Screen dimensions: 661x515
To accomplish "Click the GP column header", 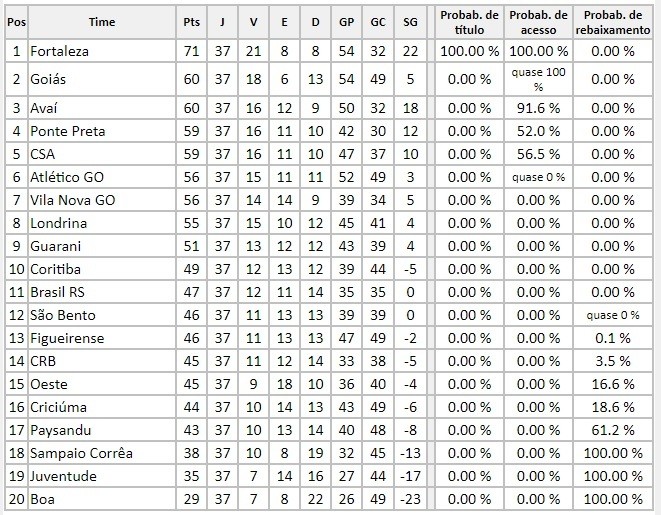I will (347, 22).
